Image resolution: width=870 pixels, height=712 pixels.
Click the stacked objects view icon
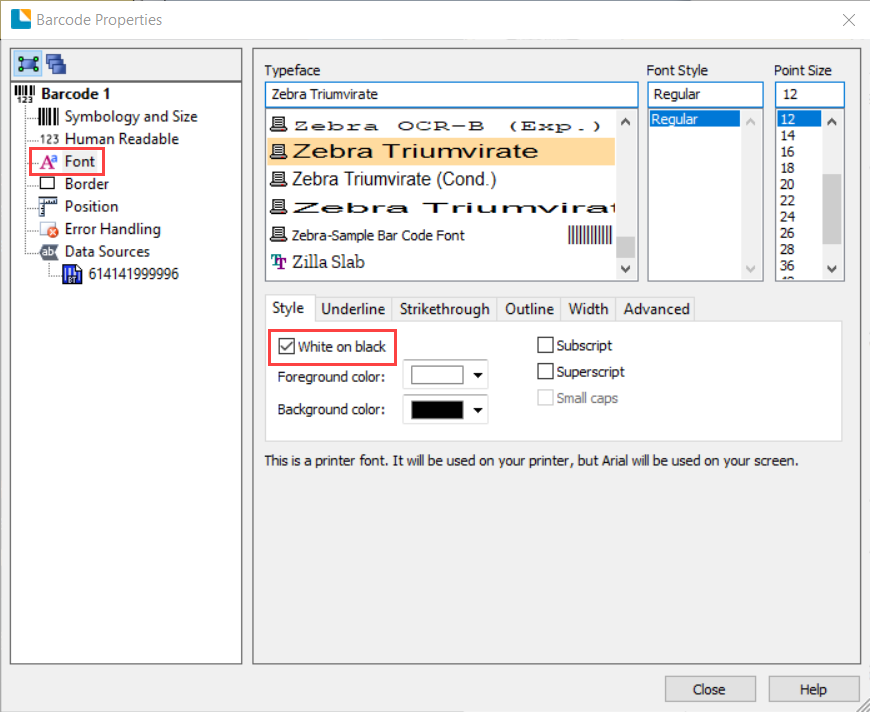56,64
